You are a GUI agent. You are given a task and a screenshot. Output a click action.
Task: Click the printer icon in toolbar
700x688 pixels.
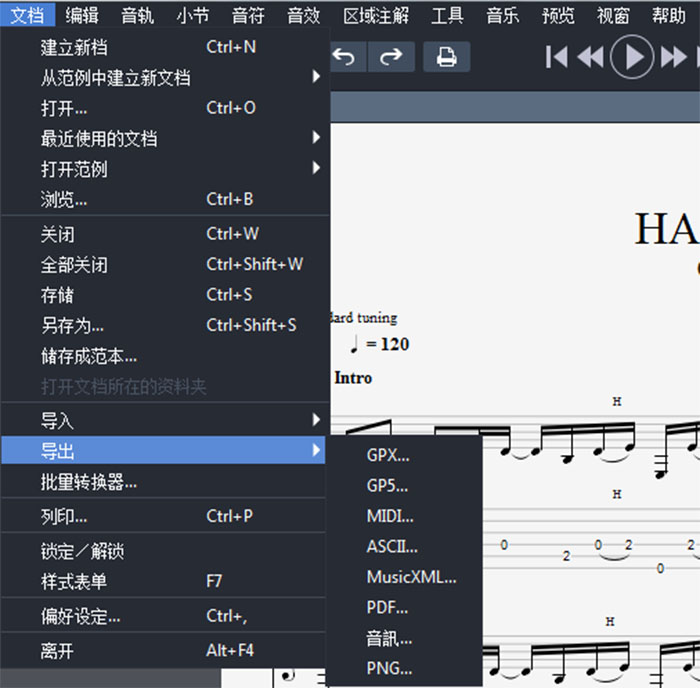(x=446, y=57)
